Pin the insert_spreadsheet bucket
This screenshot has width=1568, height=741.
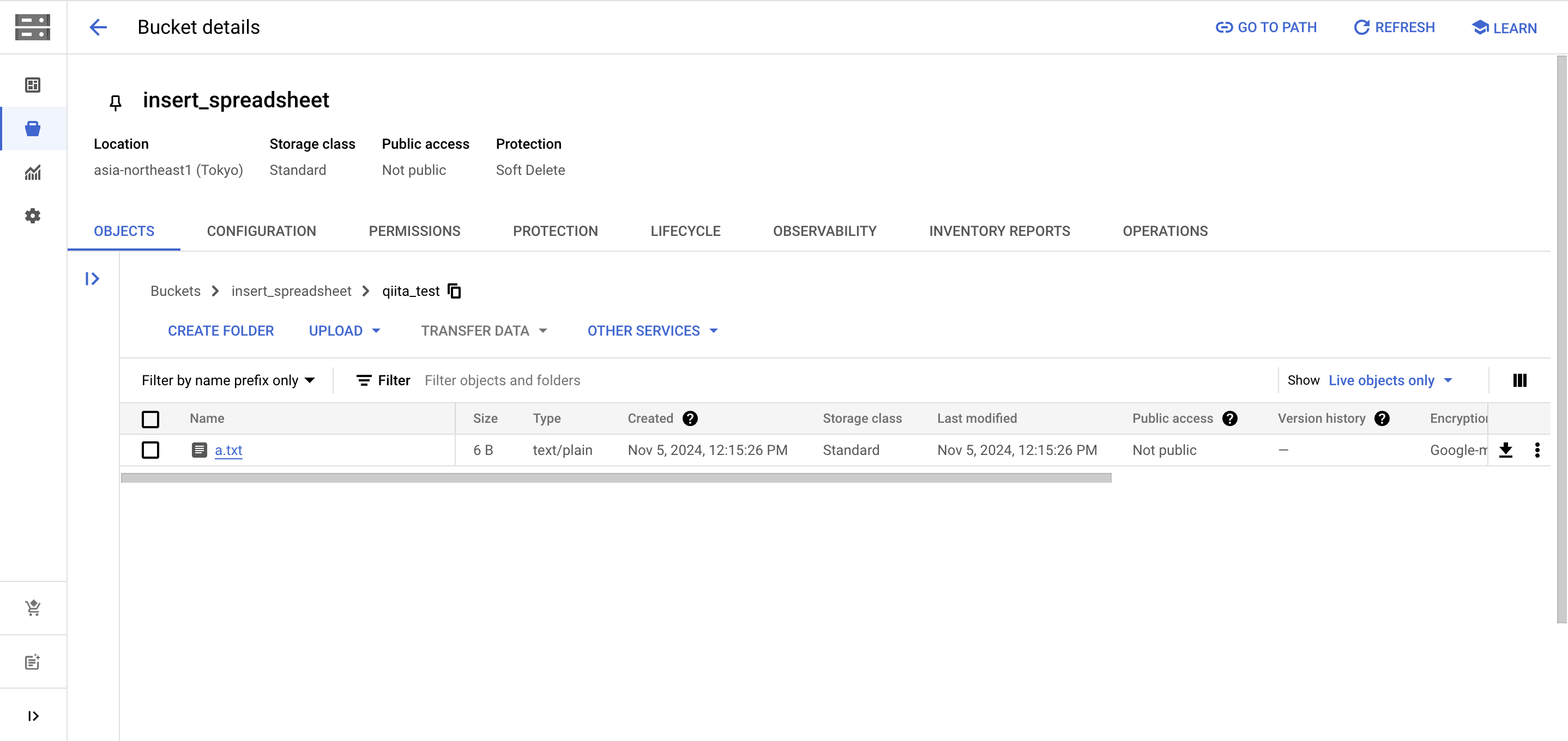pos(115,102)
